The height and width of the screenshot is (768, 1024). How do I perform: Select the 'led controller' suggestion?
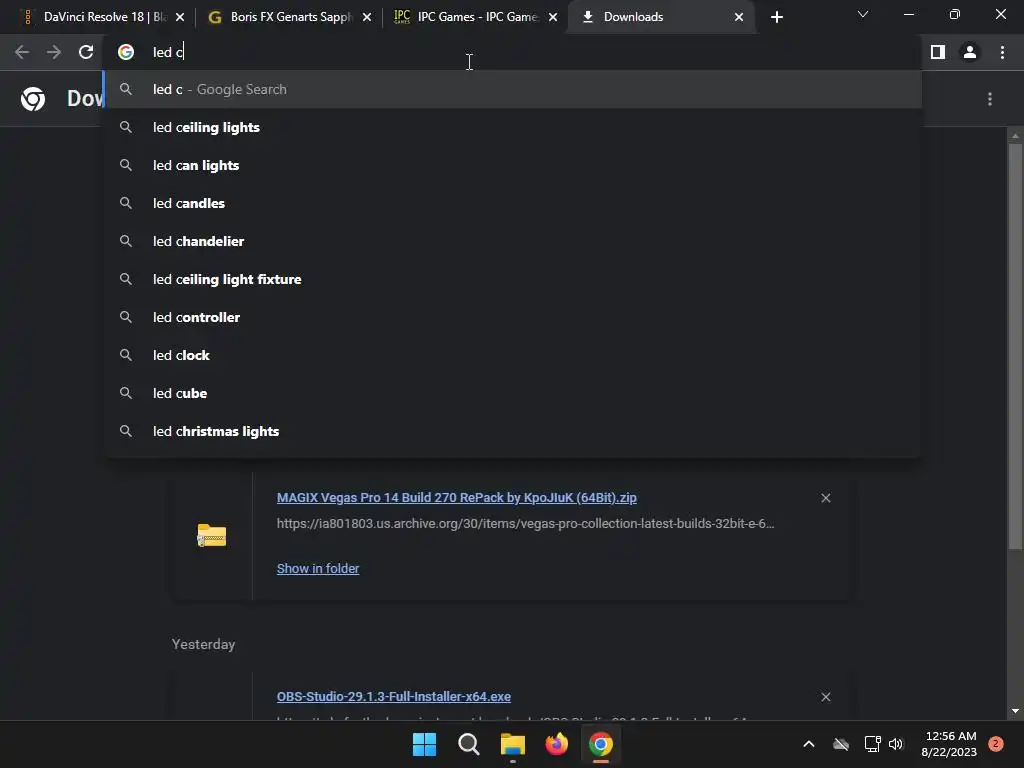pos(513,317)
